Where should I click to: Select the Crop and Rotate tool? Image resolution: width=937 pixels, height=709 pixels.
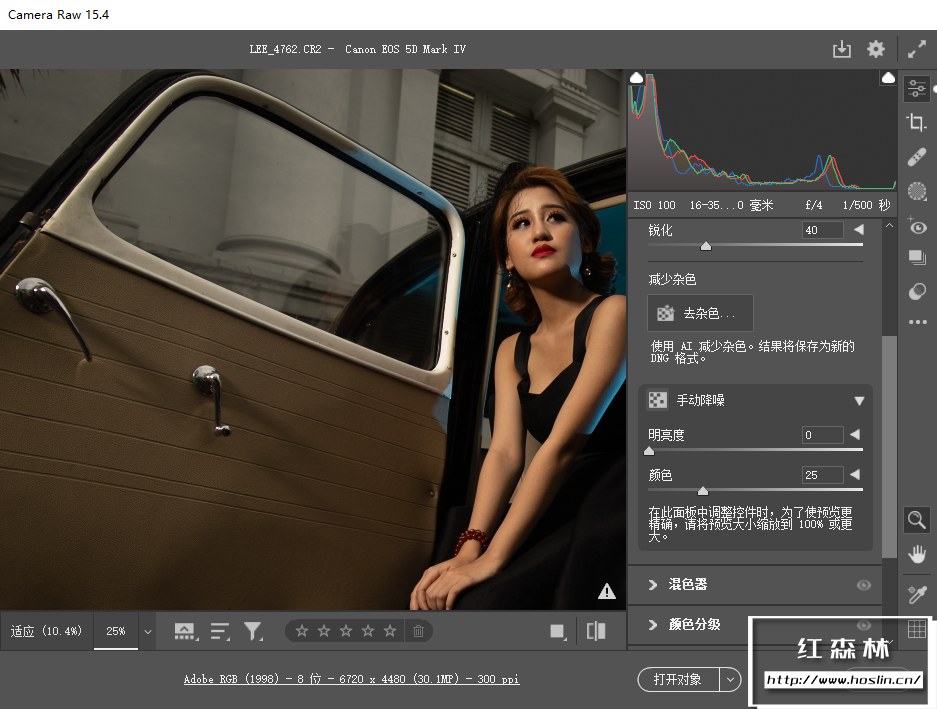point(916,123)
